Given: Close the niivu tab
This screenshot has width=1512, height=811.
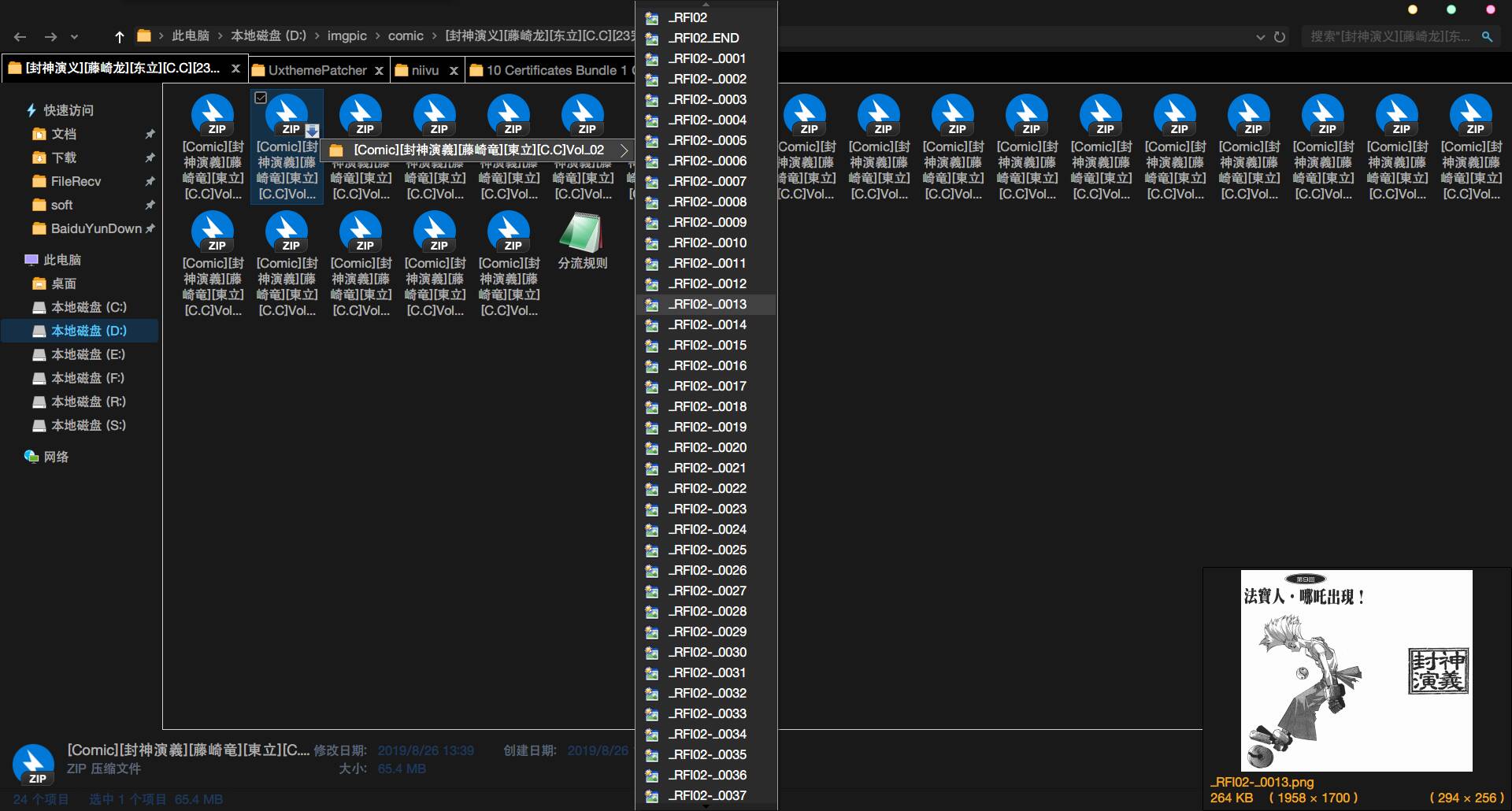Looking at the screenshot, I should (x=454, y=71).
